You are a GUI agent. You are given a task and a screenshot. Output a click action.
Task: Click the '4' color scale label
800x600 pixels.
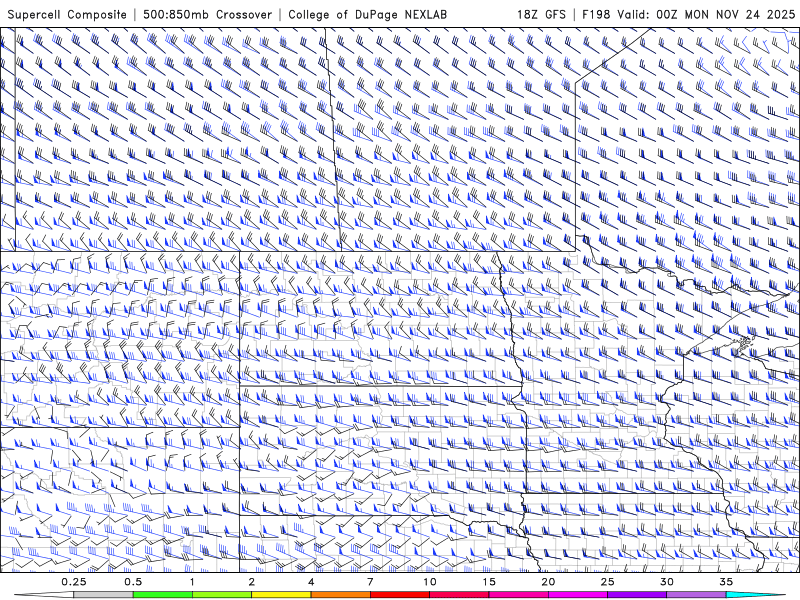point(311,582)
